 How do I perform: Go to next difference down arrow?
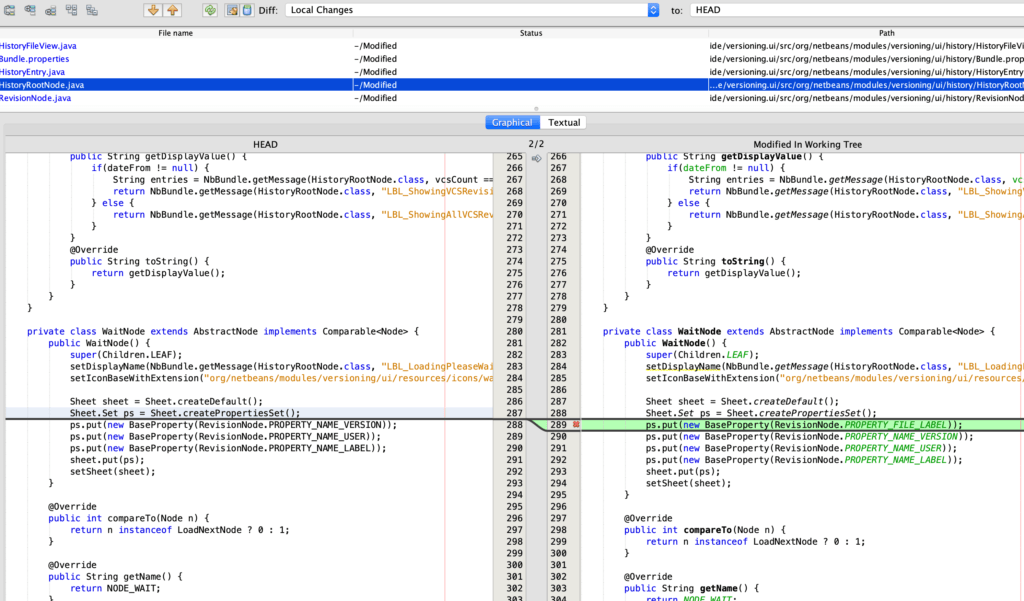153,10
